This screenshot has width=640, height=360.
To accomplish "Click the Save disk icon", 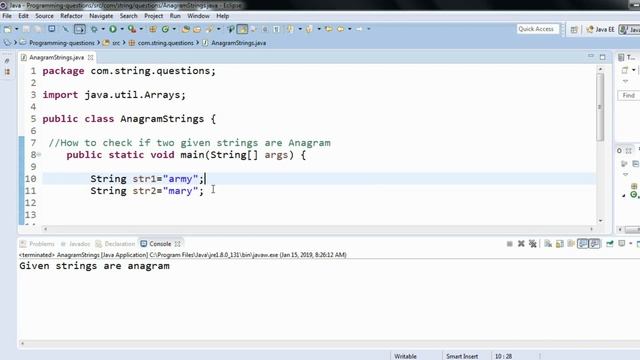I will pos(26,29).
